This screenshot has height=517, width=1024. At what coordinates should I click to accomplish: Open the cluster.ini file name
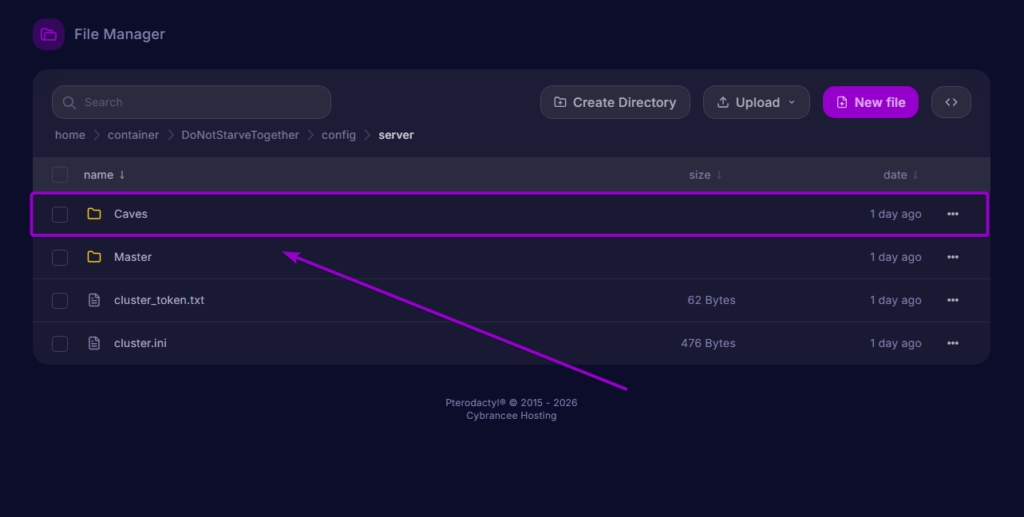click(140, 343)
